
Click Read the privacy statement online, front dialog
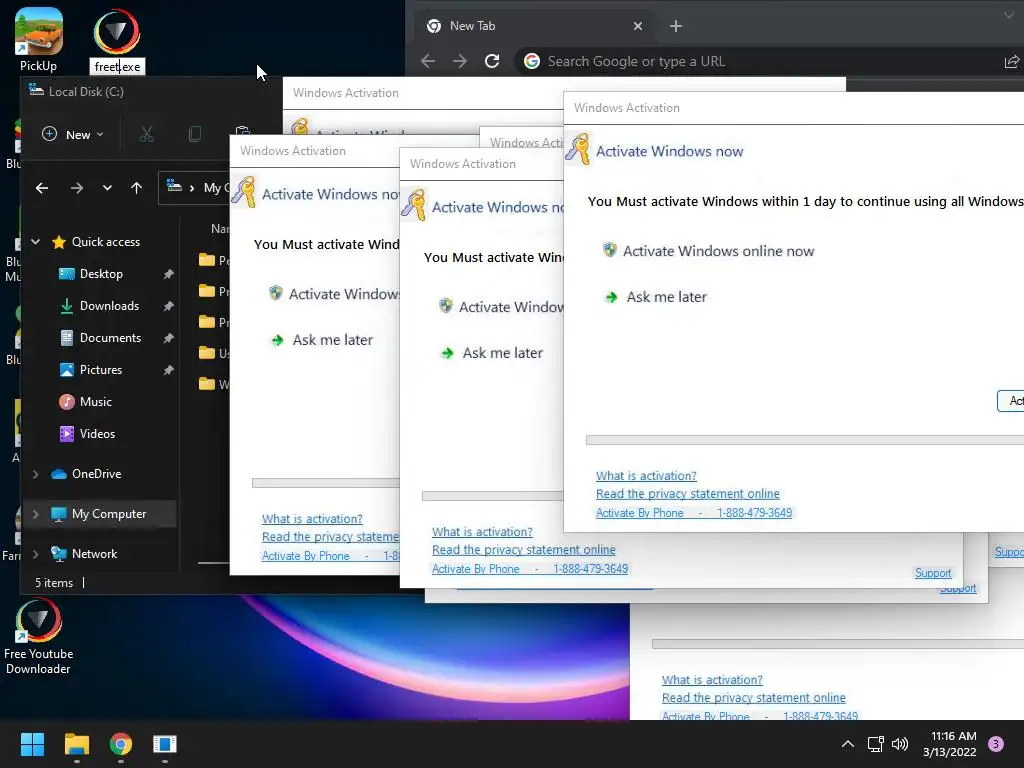[x=687, y=494]
